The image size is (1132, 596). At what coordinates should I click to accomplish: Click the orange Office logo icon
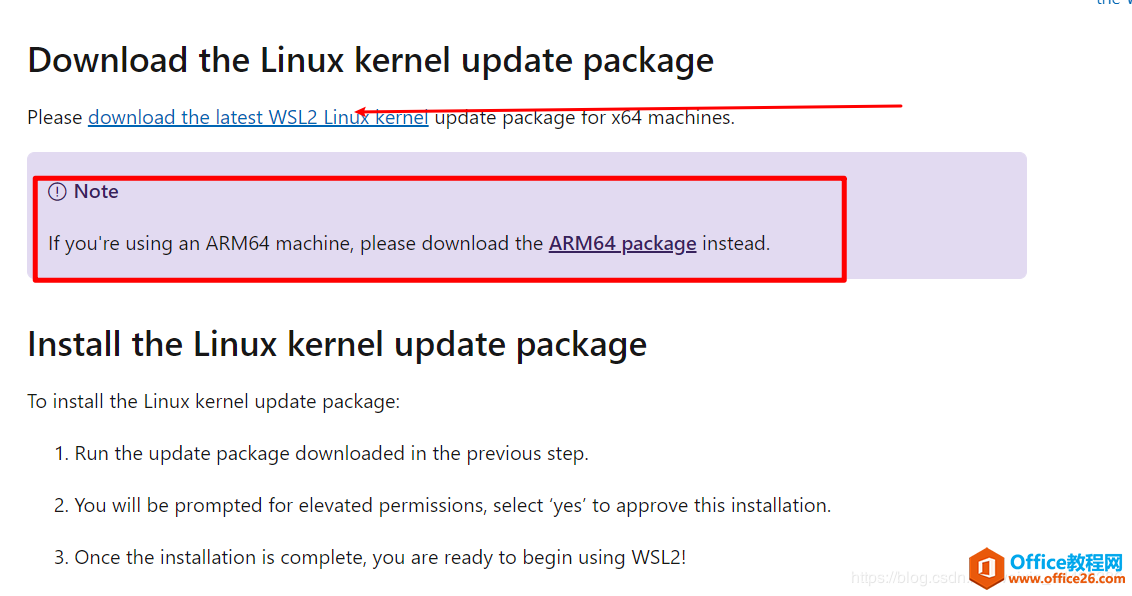986,569
